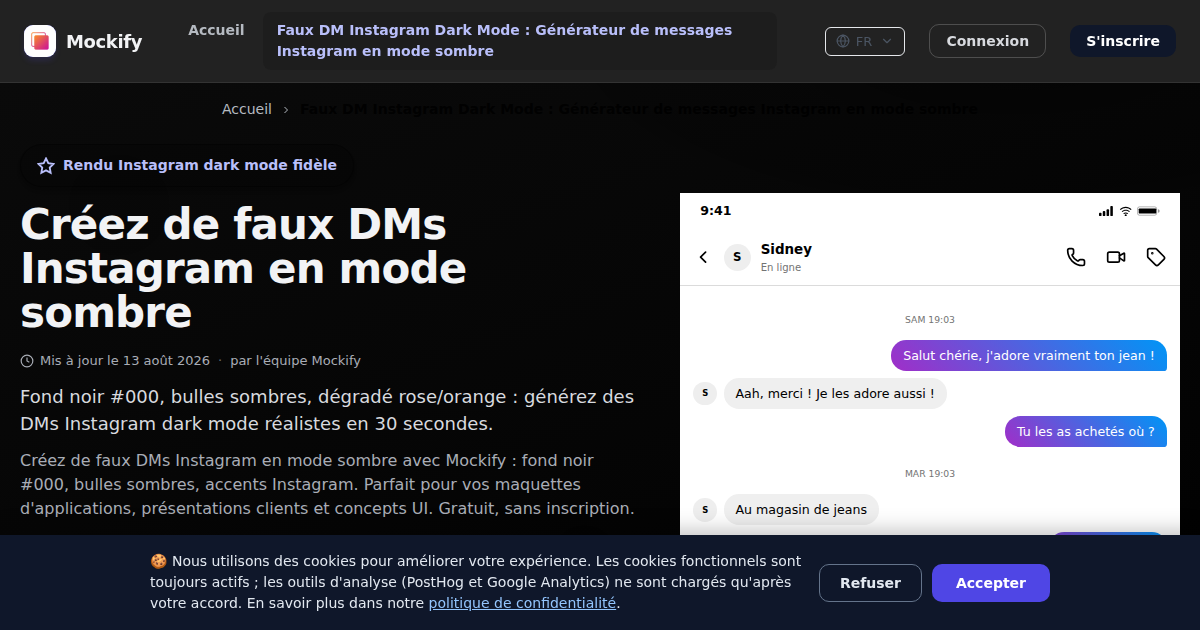Click the 'Tu les as achetés où ?' bubble
Viewport: 1200px width, 630px height.
coord(1086,432)
